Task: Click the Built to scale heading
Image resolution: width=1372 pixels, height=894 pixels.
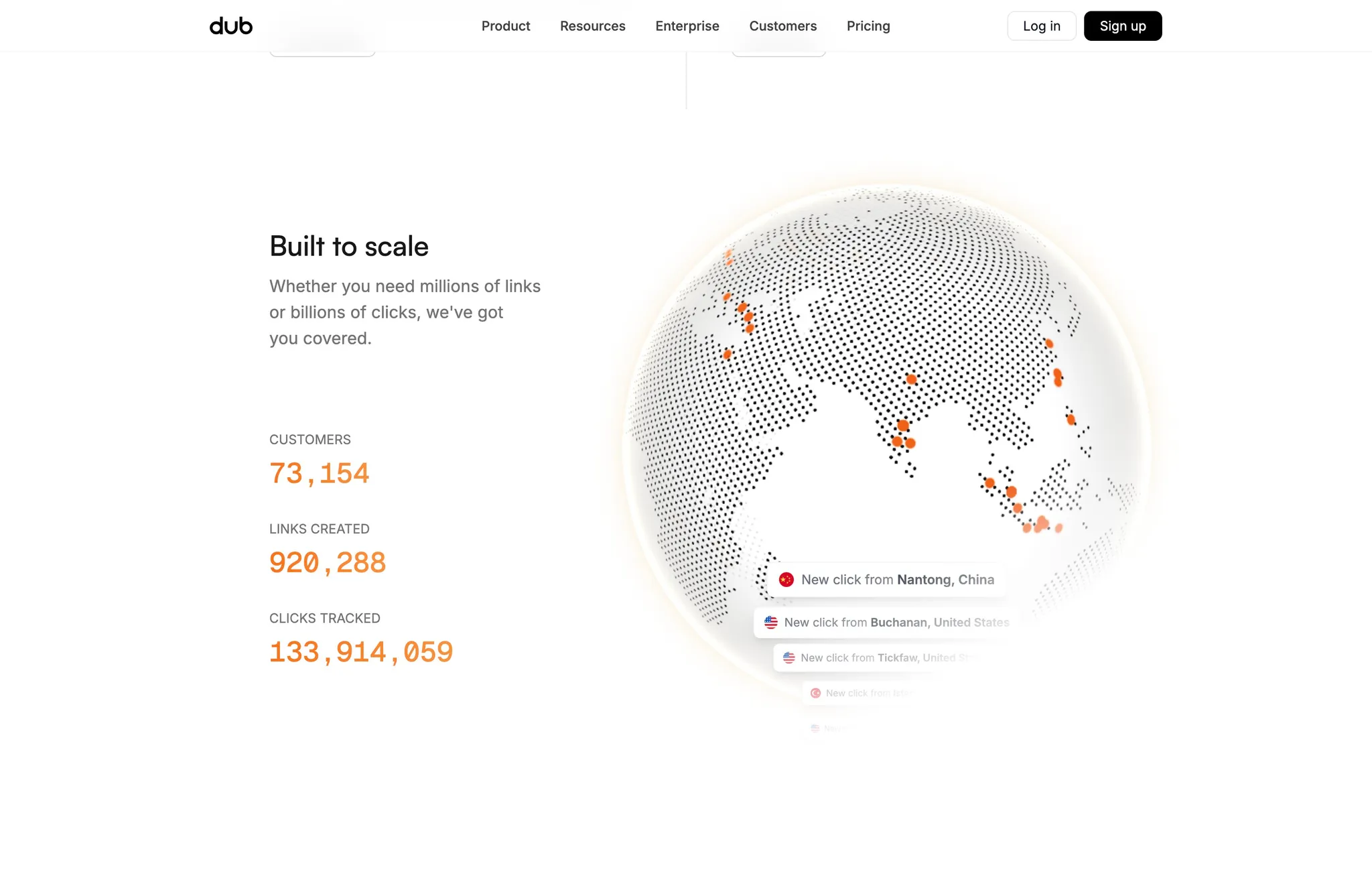Action: [x=349, y=247]
